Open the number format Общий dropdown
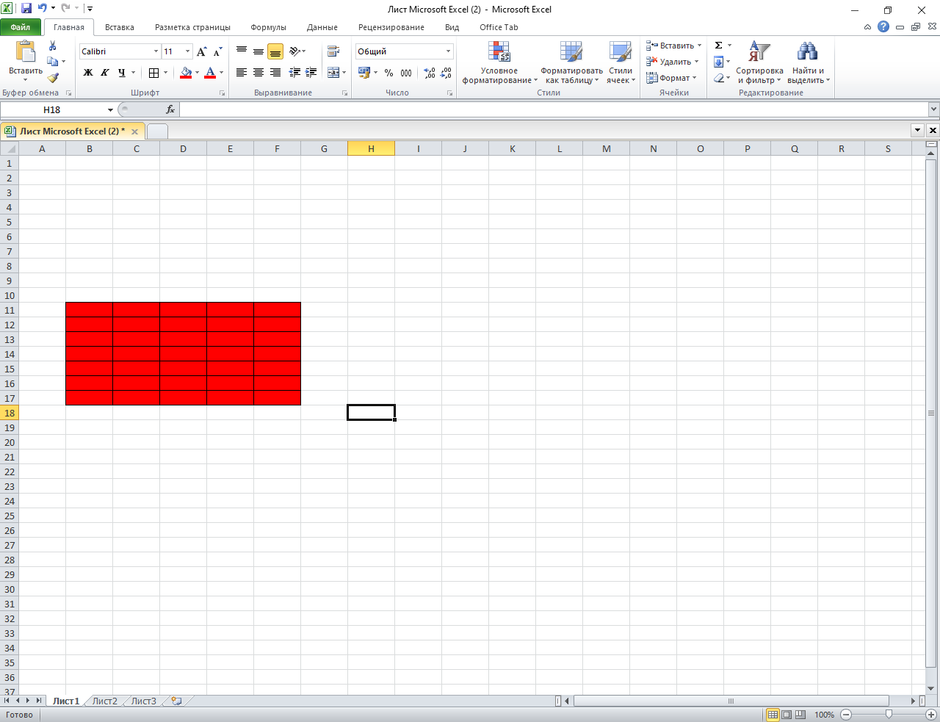The height and width of the screenshot is (722, 940). click(448, 52)
